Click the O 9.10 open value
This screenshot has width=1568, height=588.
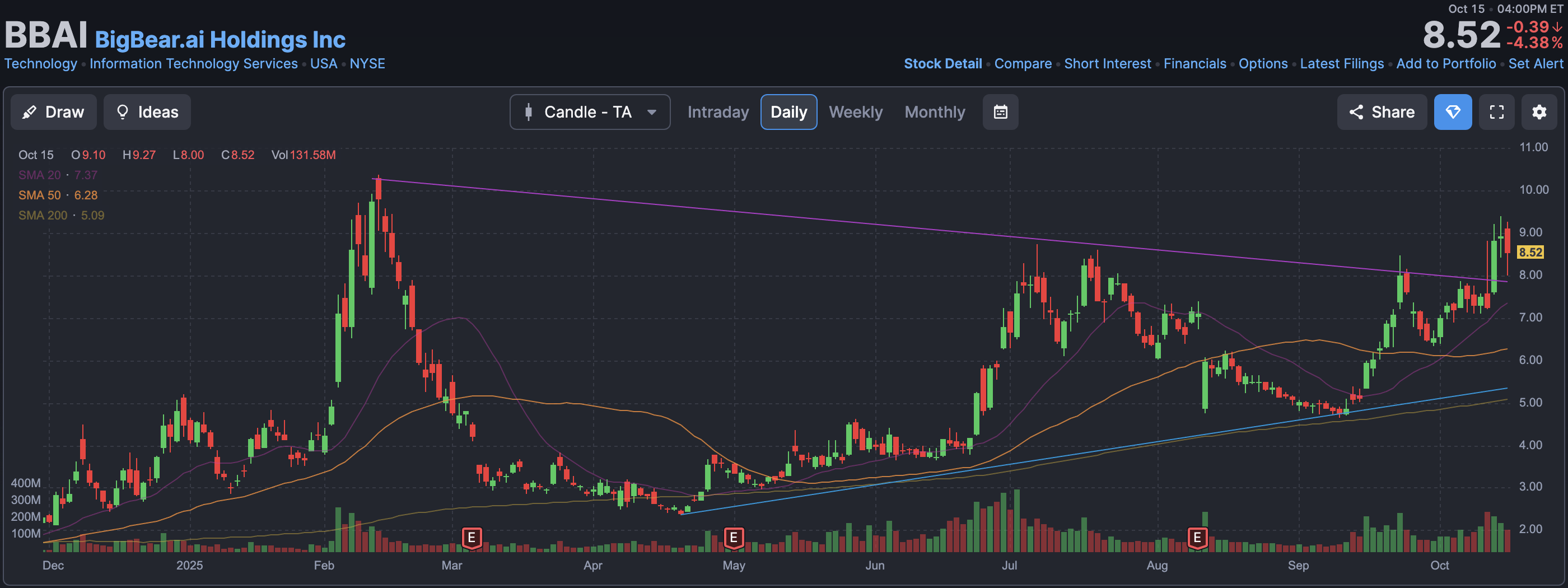tap(88, 155)
